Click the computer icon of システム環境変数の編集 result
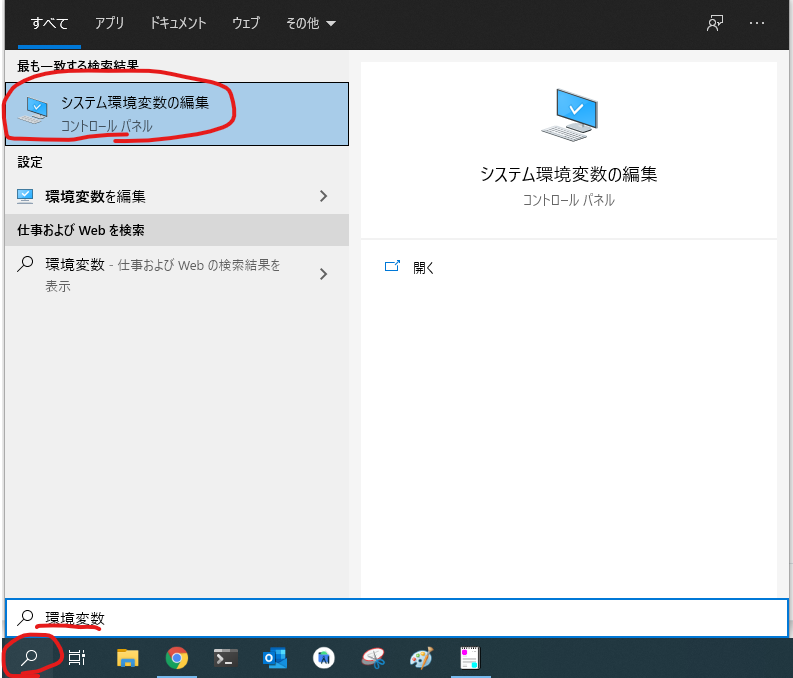The image size is (793, 678). (x=33, y=110)
